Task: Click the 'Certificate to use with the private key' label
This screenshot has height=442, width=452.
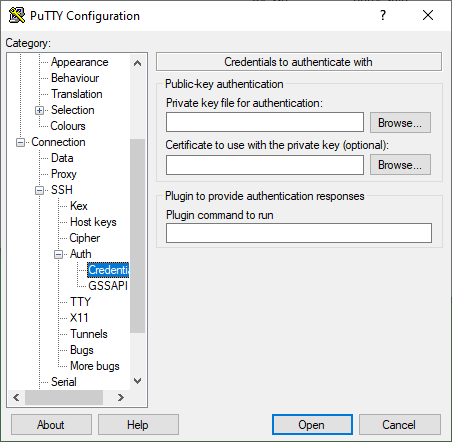Action: pos(277,145)
